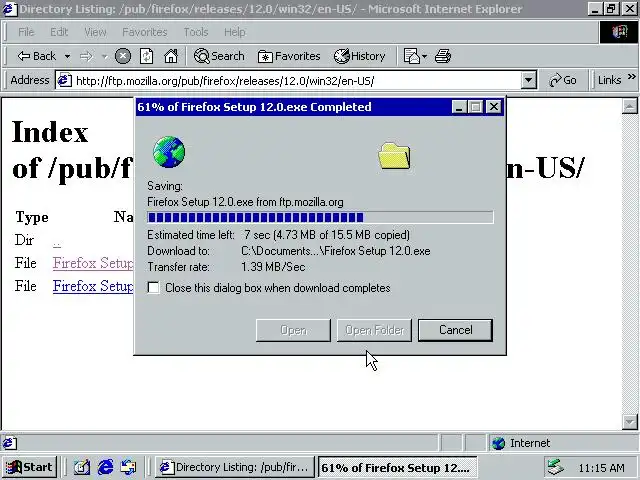Click the scrollbar up arrow
The image size is (640, 480).
click(x=629, y=106)
